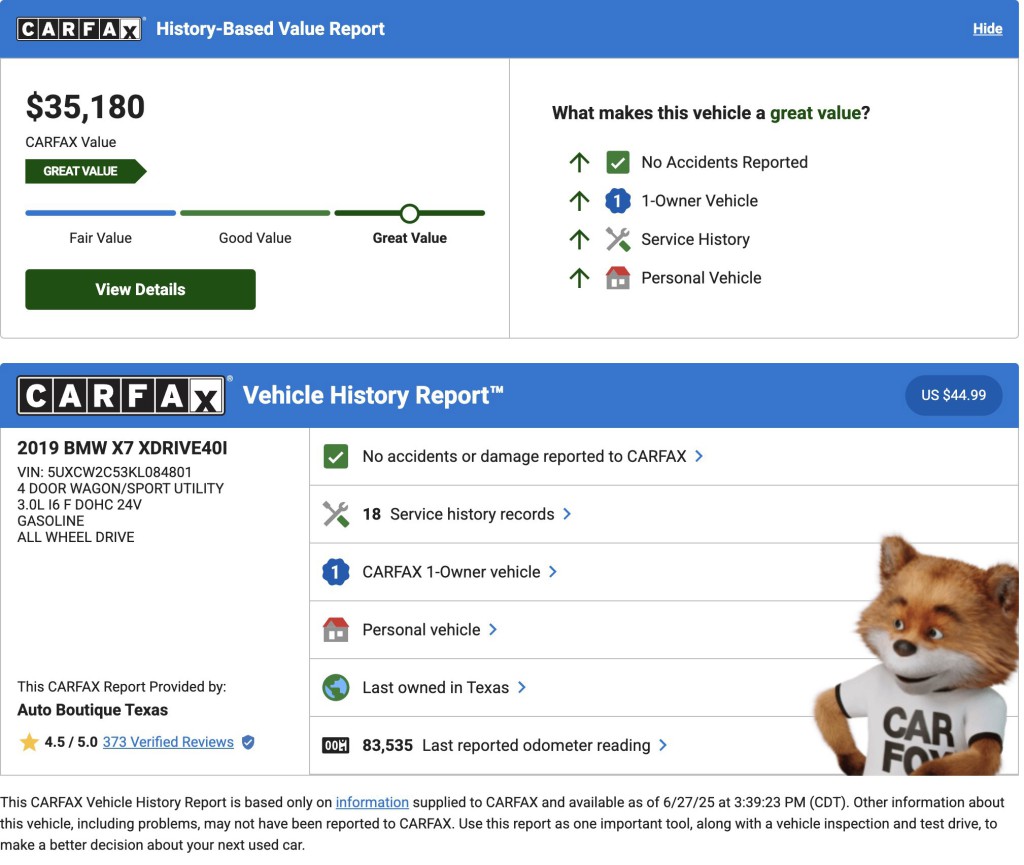Click the gold star rating icon
Screen dimensions: 1024x865
pos(29,742)
